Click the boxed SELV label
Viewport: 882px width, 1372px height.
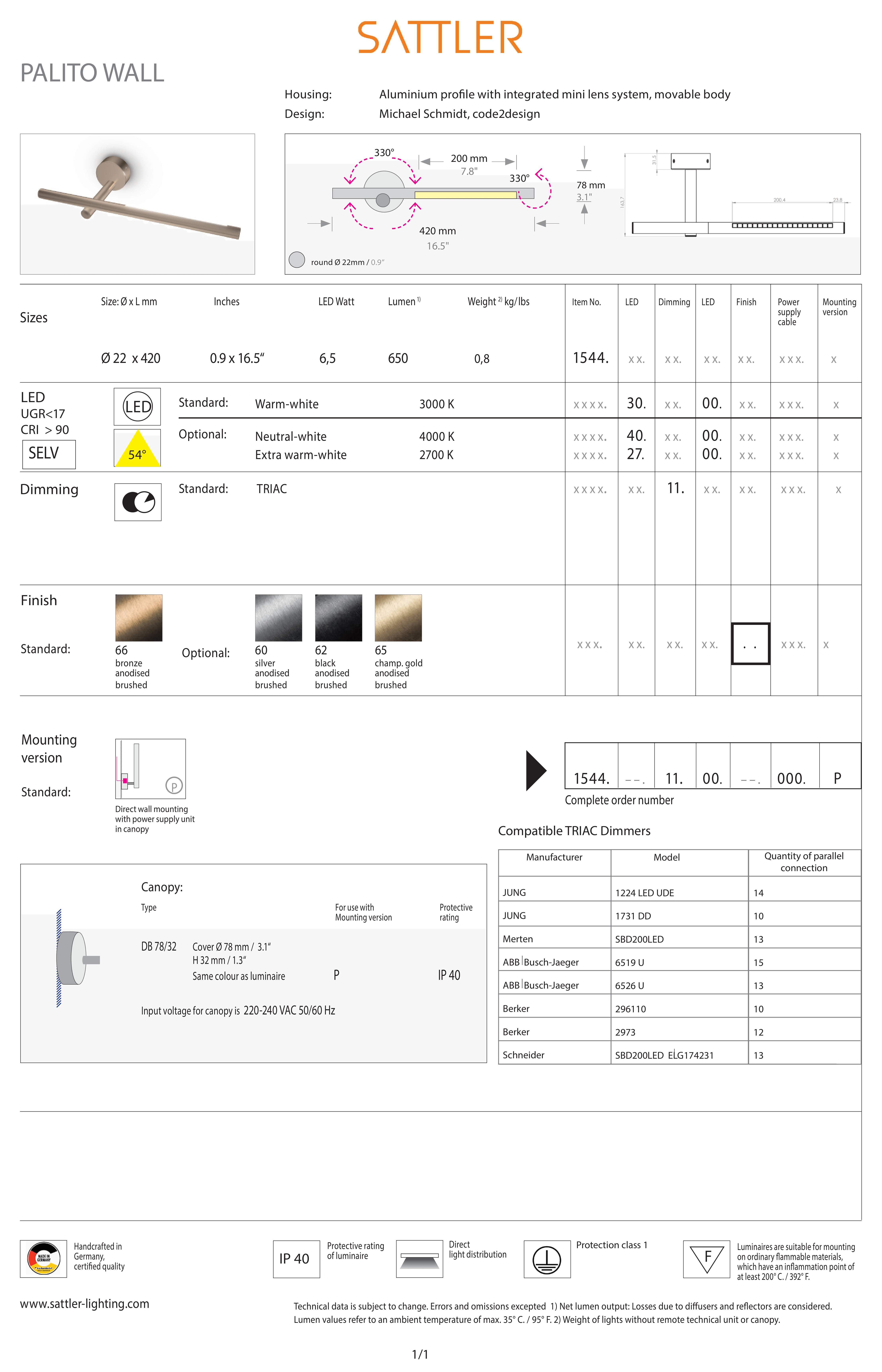click(49, 454)
